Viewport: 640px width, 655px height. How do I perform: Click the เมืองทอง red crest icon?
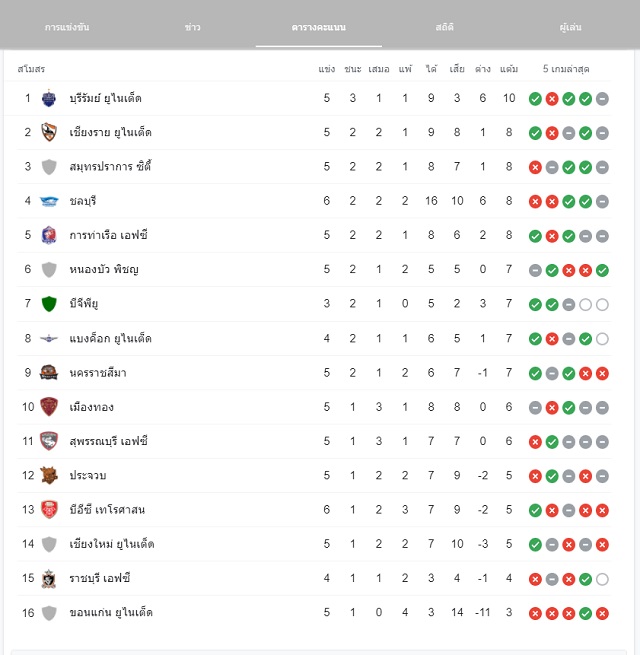coord(49,406)
